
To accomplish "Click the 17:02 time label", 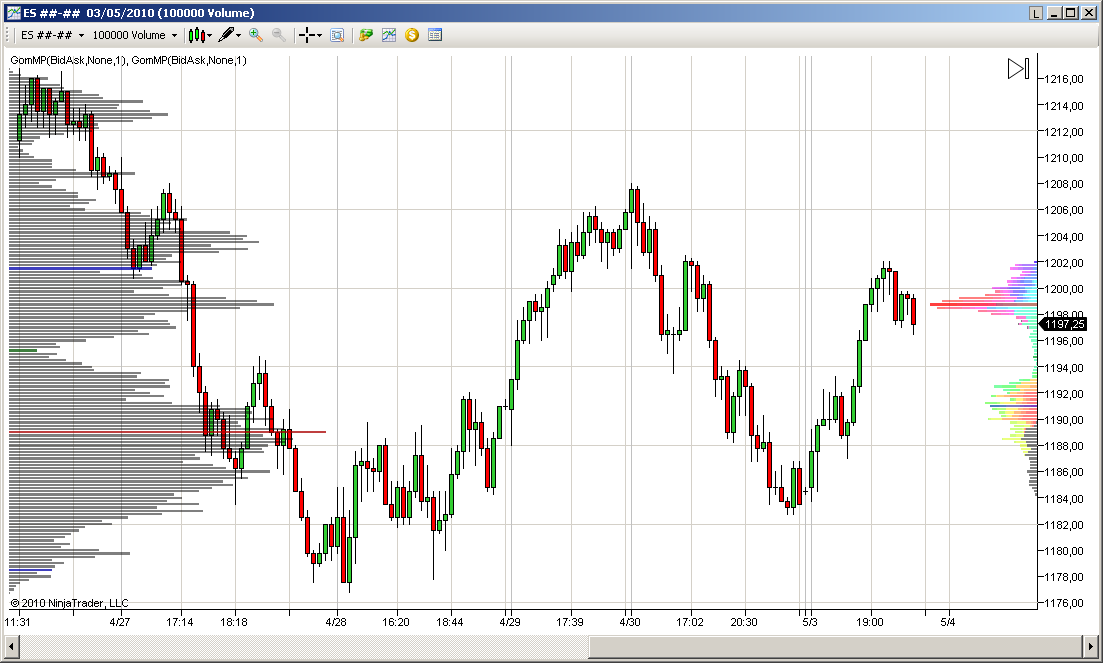I will tap(690, 622).
